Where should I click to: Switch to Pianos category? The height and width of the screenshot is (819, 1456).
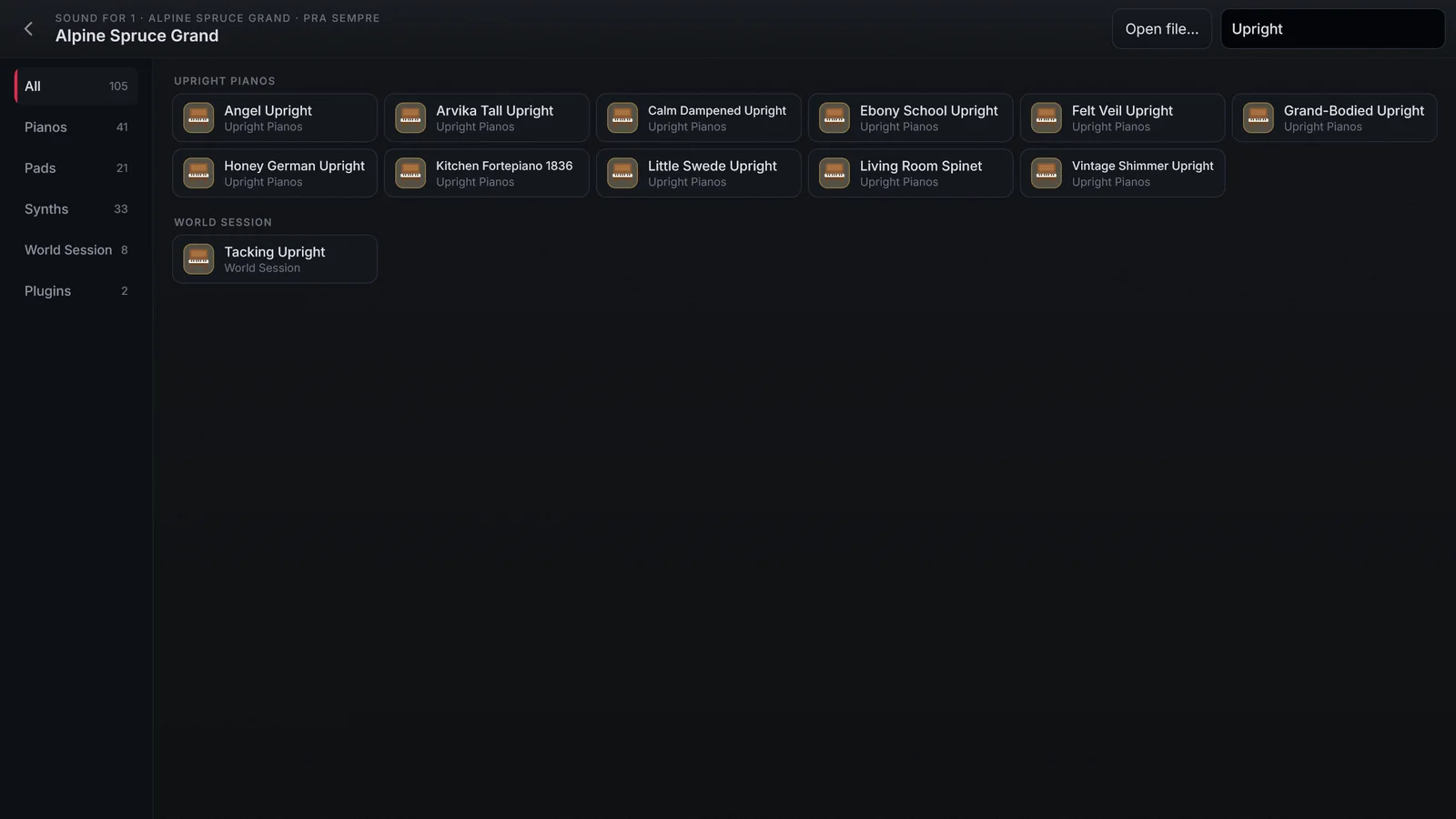coord(76,126)
